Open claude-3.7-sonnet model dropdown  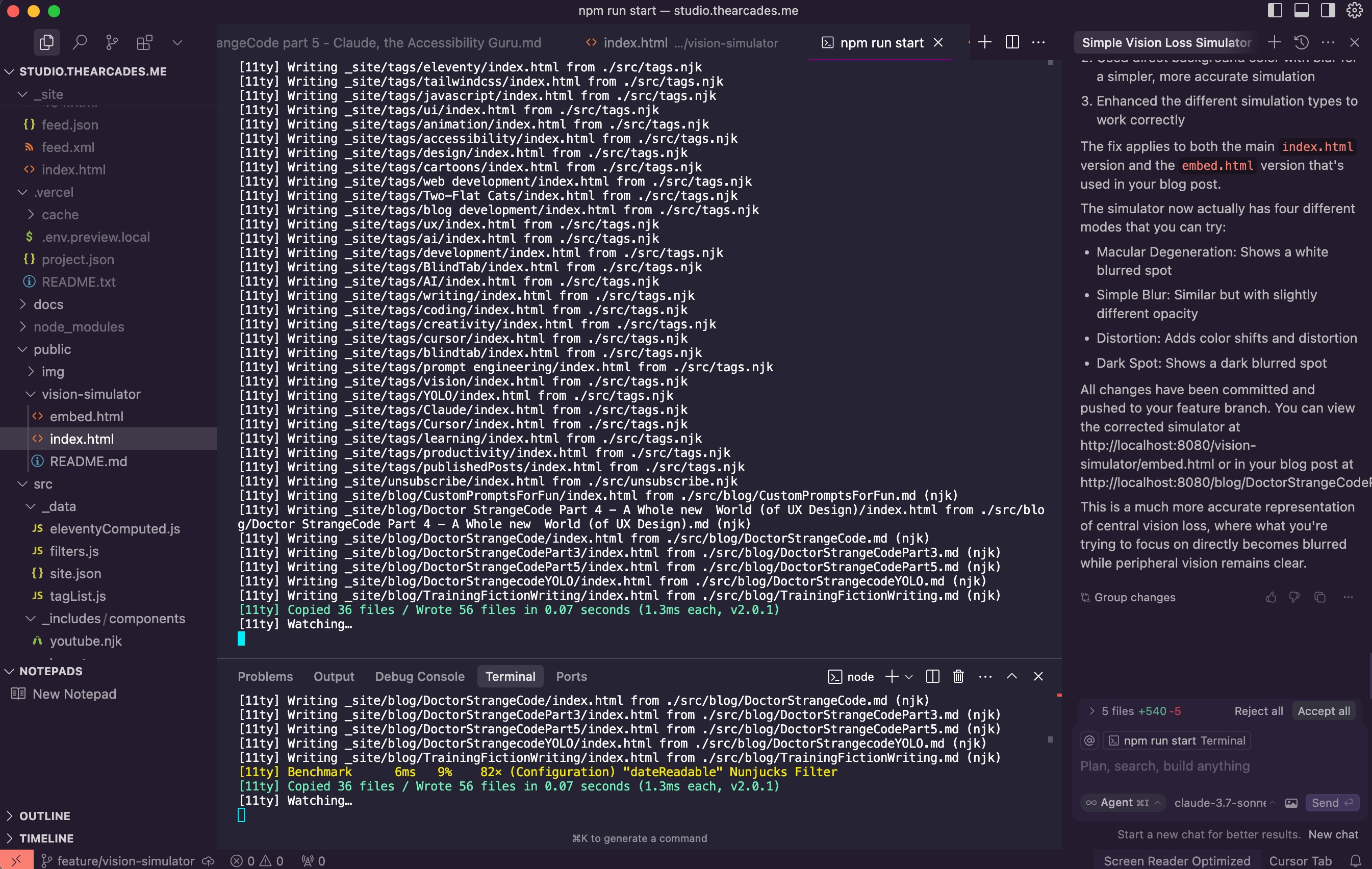coord(1225,802)
